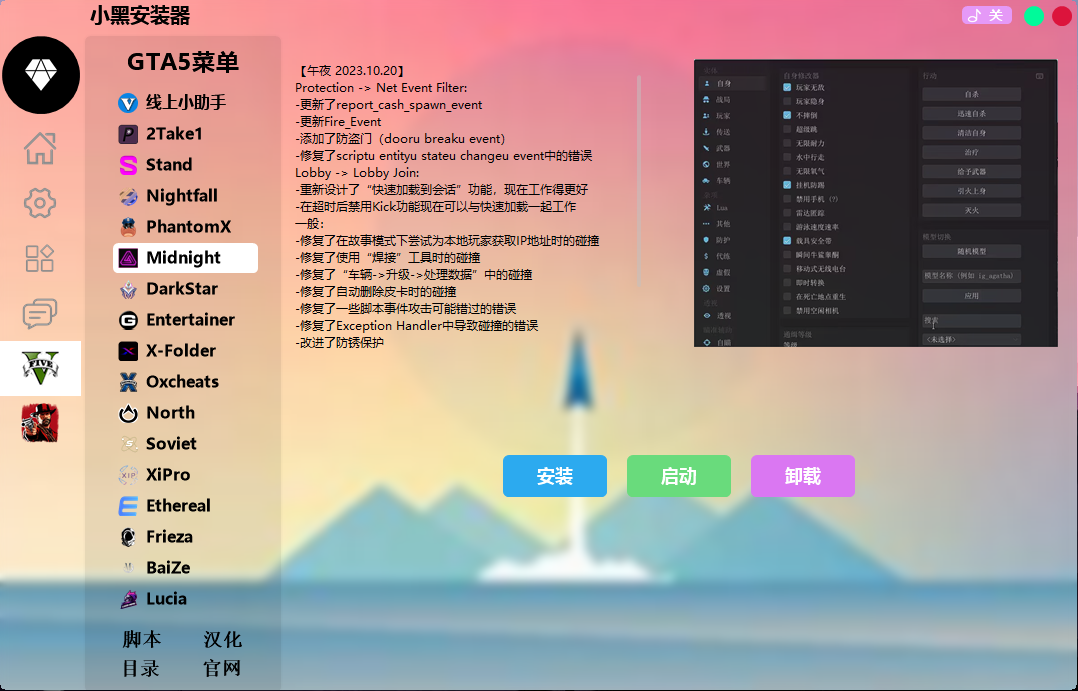
Task: Open the settings gear in the sidebar
Action: point(40,203)
